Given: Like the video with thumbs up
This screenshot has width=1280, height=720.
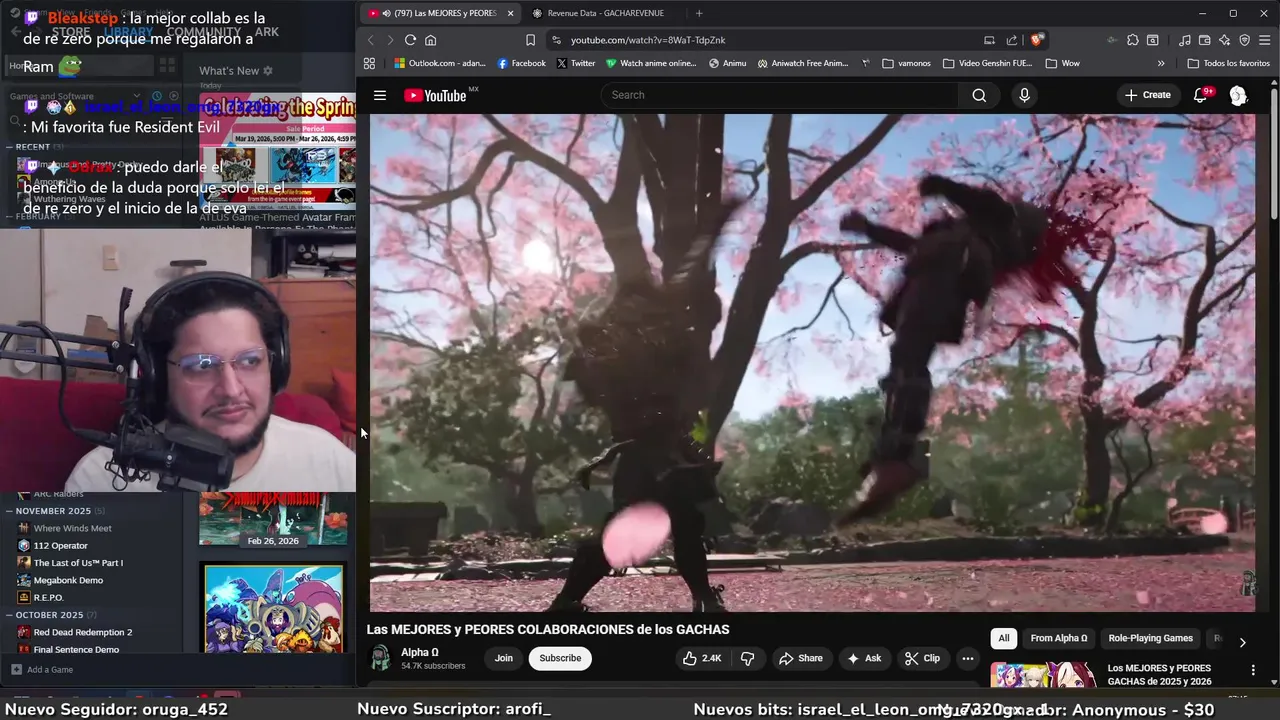Looking at the screenshot, I should [701, 658].
